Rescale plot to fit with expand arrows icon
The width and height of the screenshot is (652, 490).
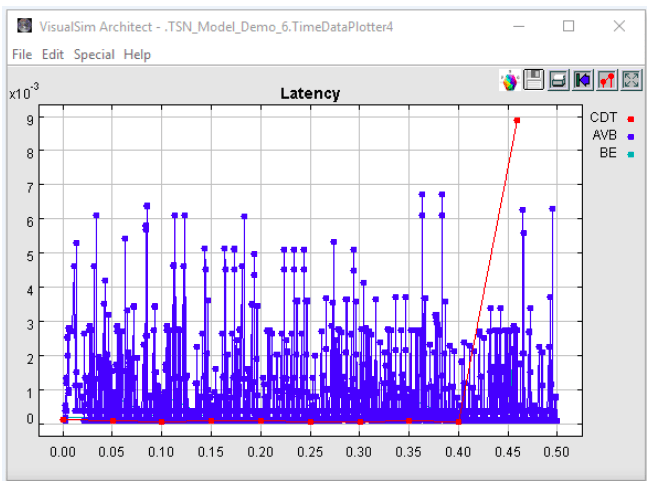(x=631, y=79)
